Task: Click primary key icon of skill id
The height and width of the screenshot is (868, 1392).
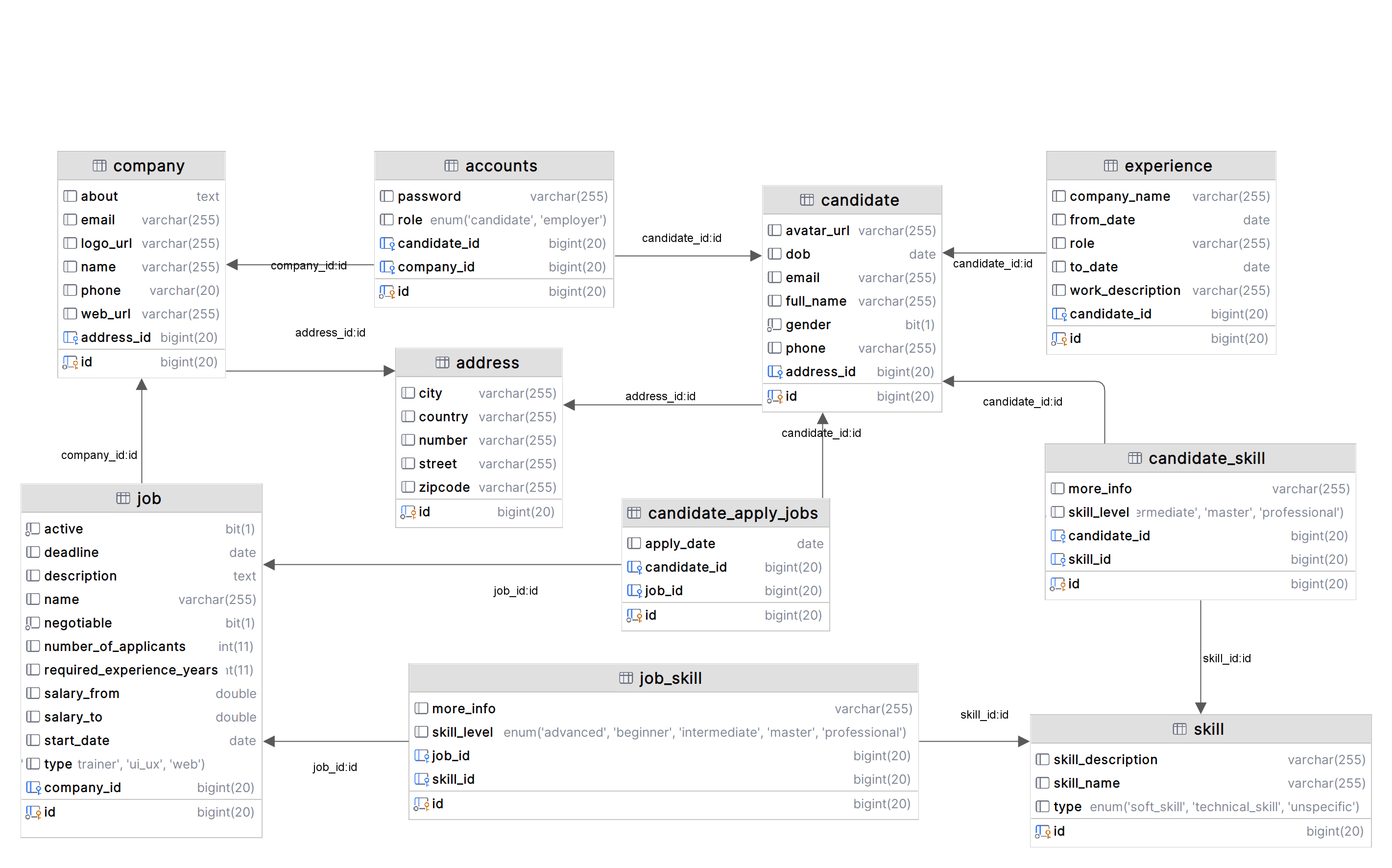Action: pyautogui.click(x=1042, y=831)
